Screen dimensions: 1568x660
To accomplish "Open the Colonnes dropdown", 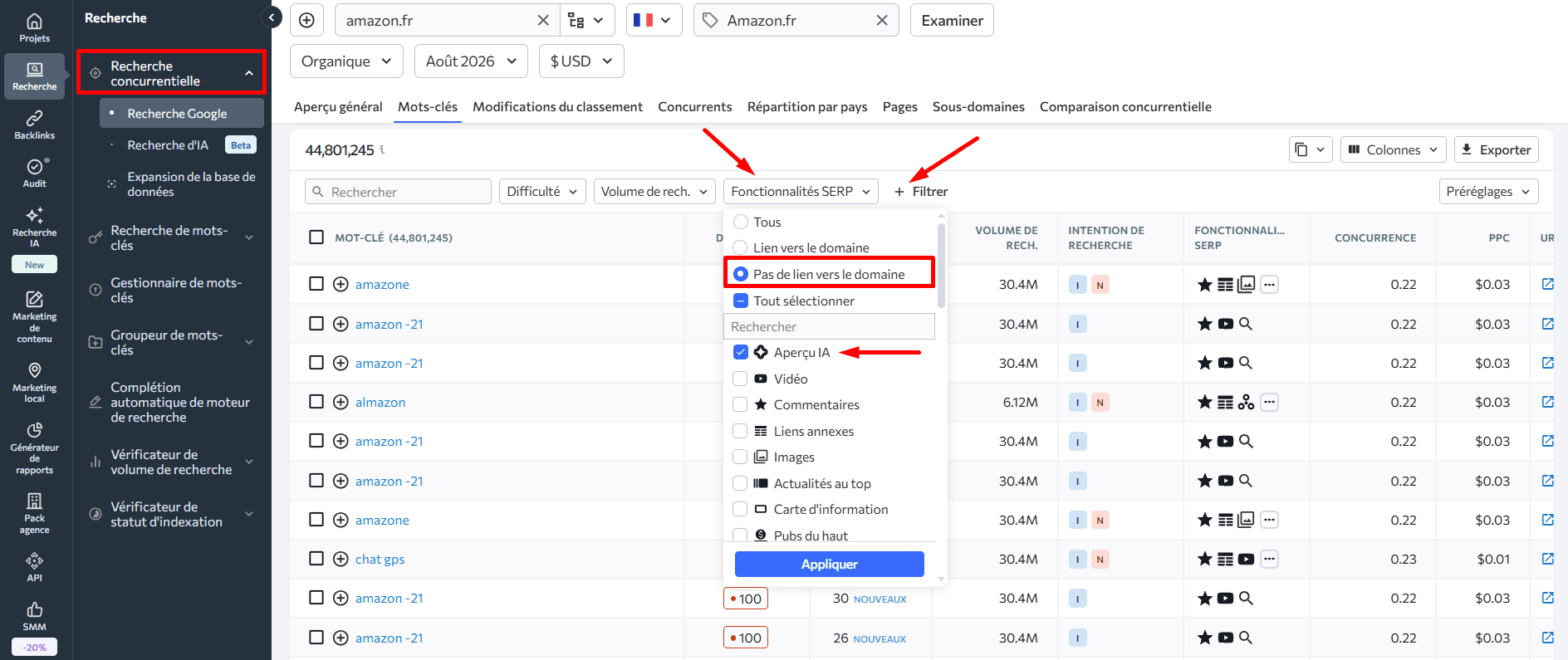I will [x=1394, y=149].
